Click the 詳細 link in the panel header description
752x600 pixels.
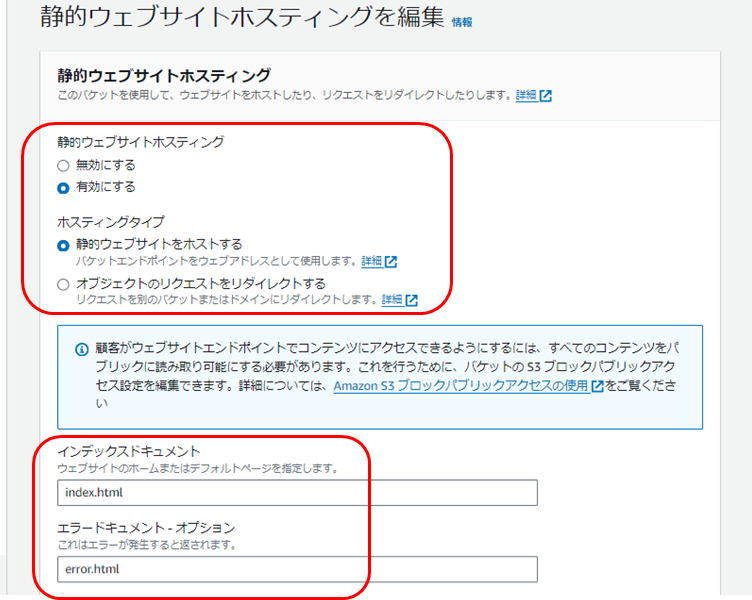(526, 95)
